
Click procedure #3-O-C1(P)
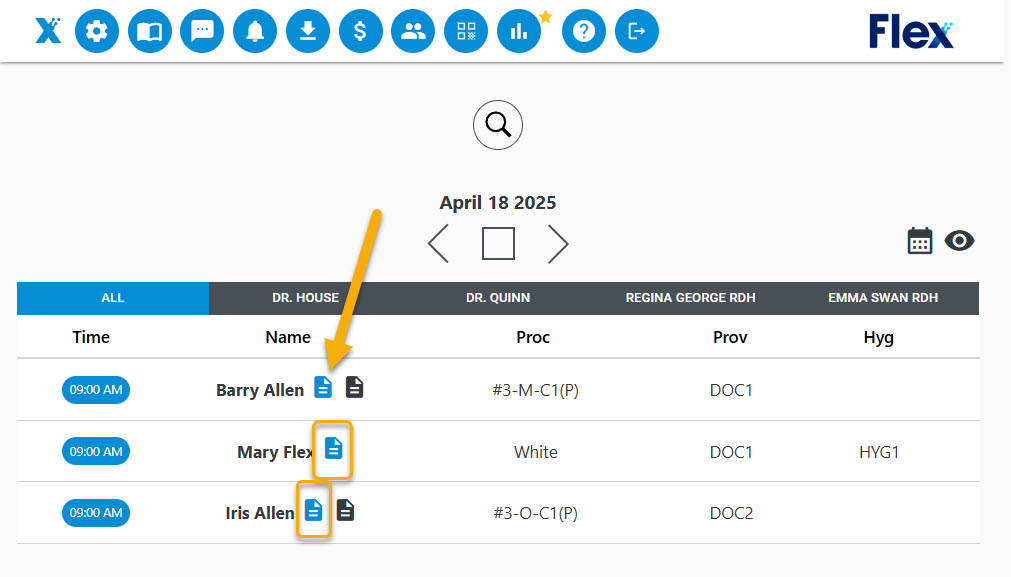coord(535,513)
